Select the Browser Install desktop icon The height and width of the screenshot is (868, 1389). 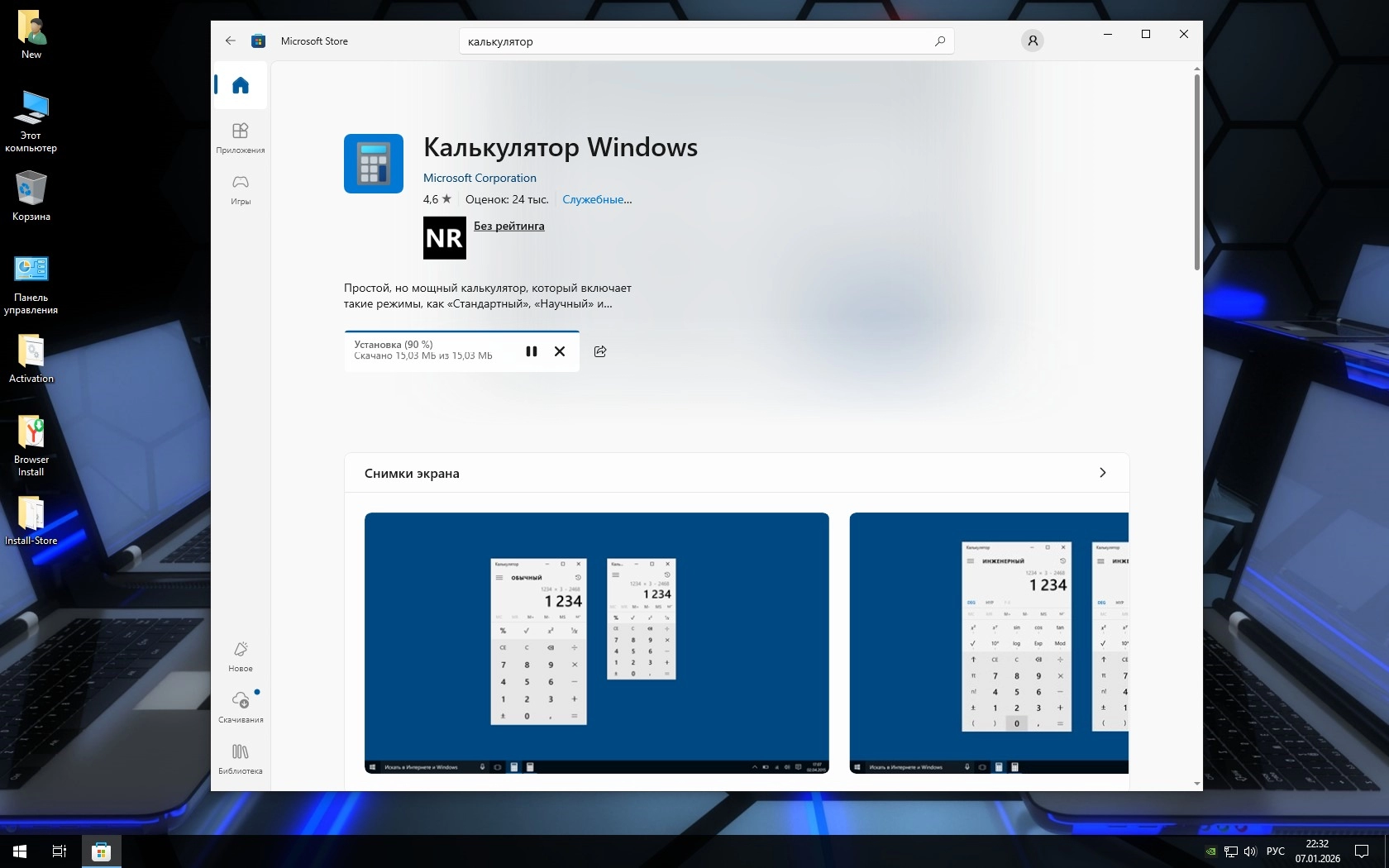[x=31, y=446]
